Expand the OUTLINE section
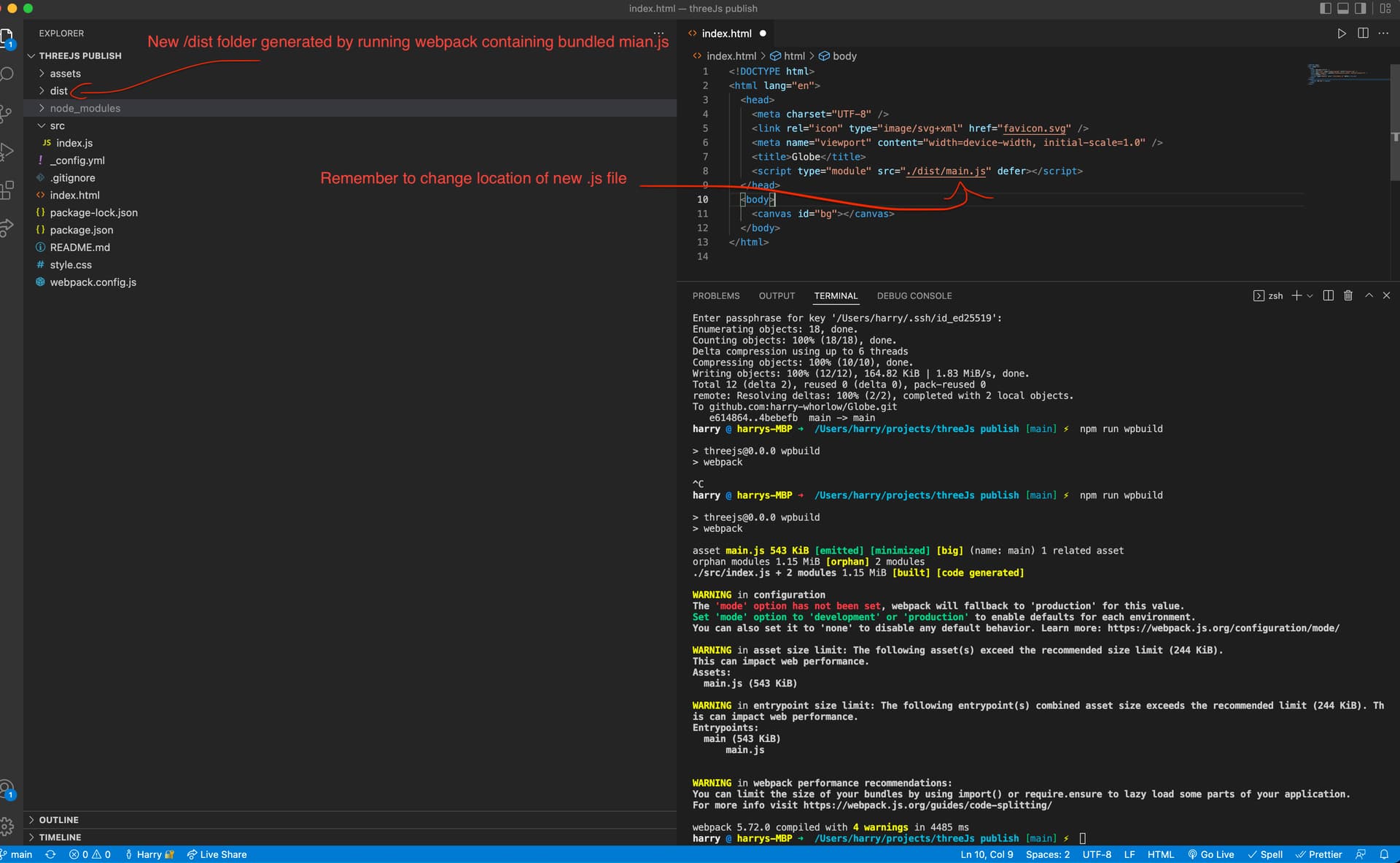The height and width of the screenshot is (863, 1400). click(58, 820)
